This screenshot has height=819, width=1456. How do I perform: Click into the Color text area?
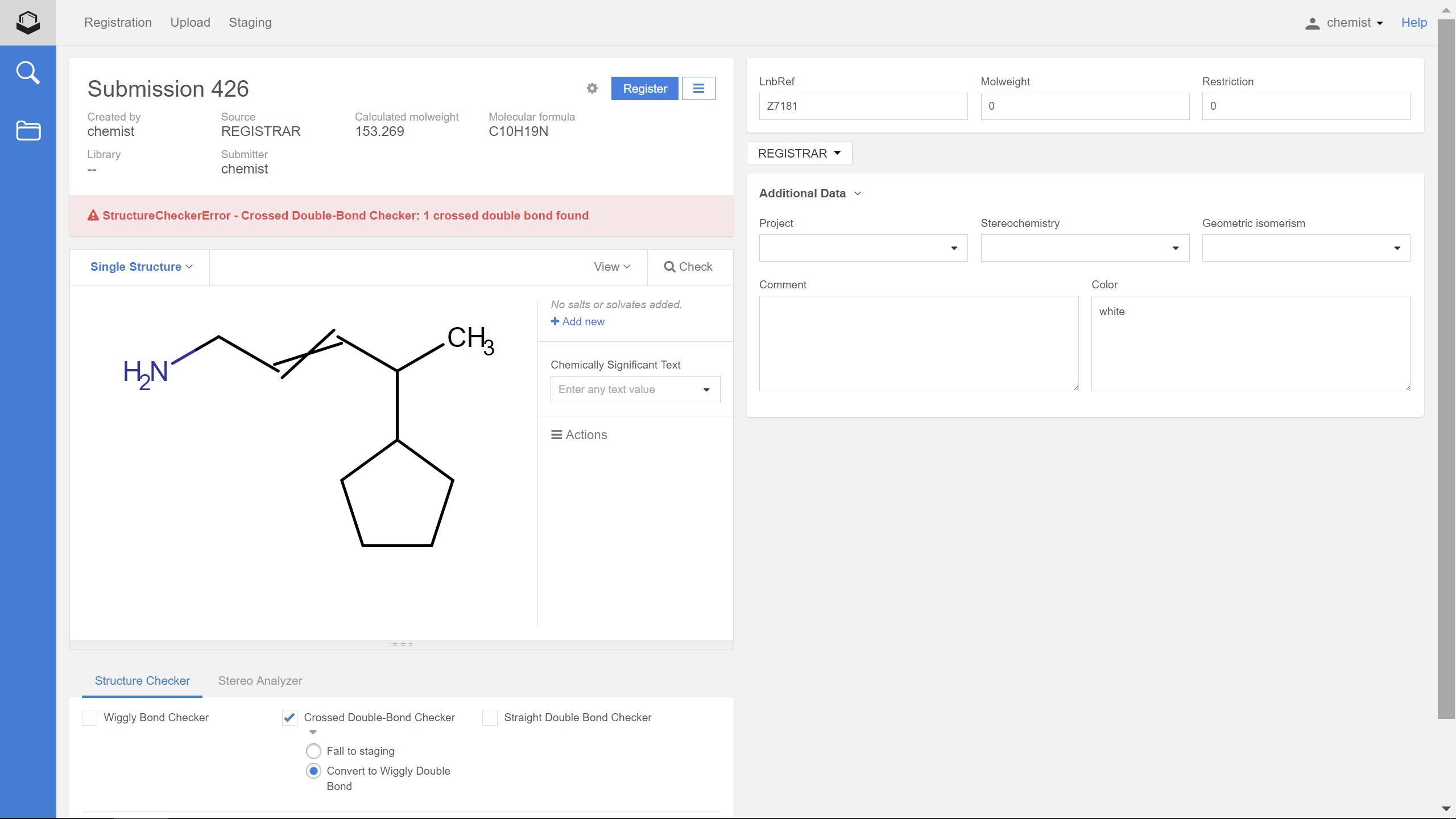tap(1251, 343)
